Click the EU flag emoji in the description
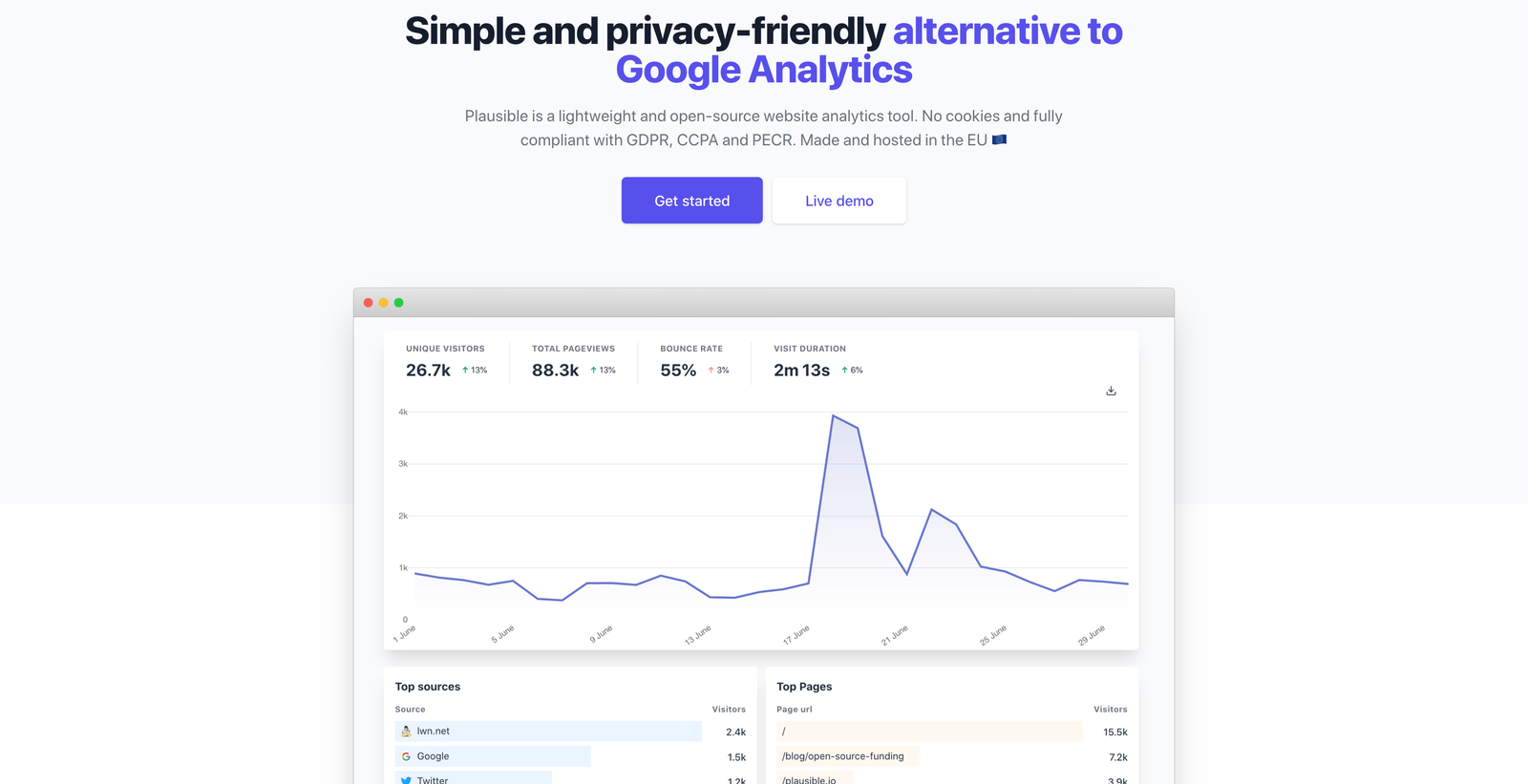 (999, 139)
